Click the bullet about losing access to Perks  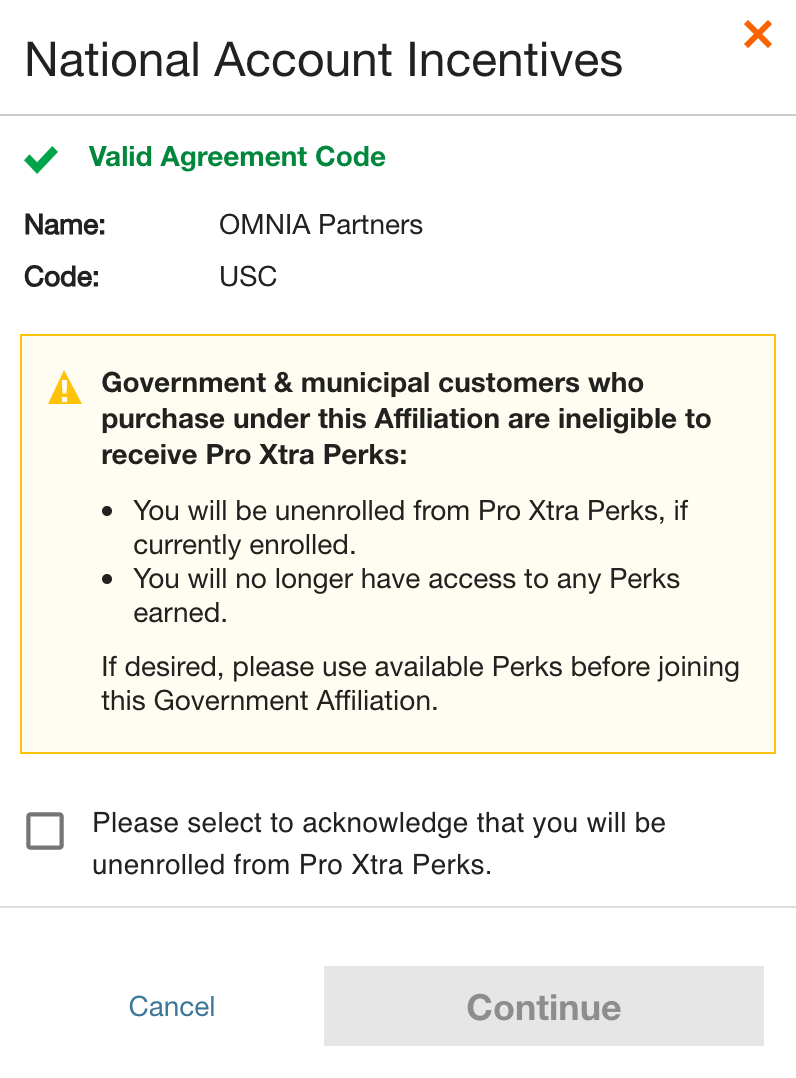tap(406, 595)
